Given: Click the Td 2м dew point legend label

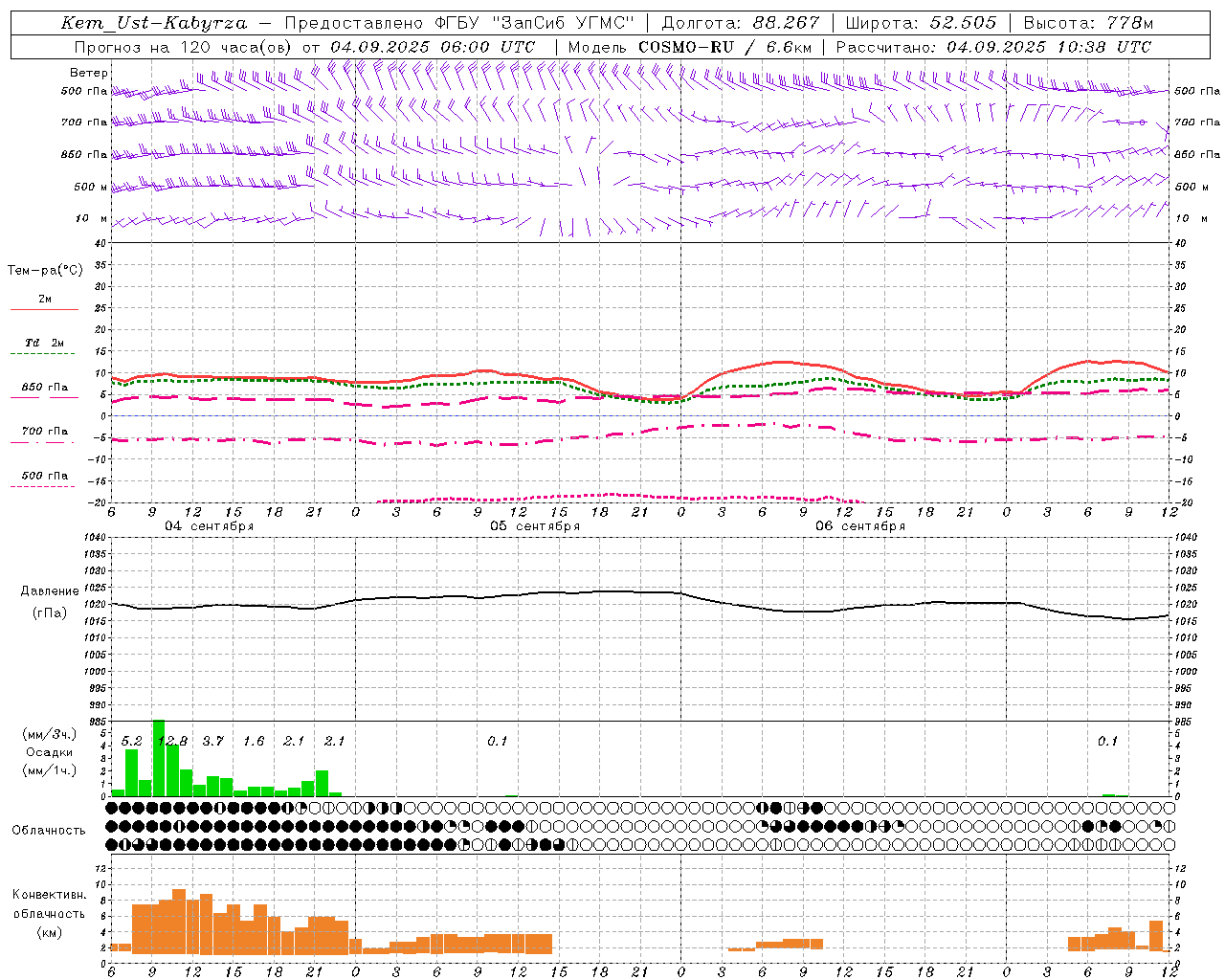Looking at the screenshot, I should pyautogui.click(x=45, y=343).
